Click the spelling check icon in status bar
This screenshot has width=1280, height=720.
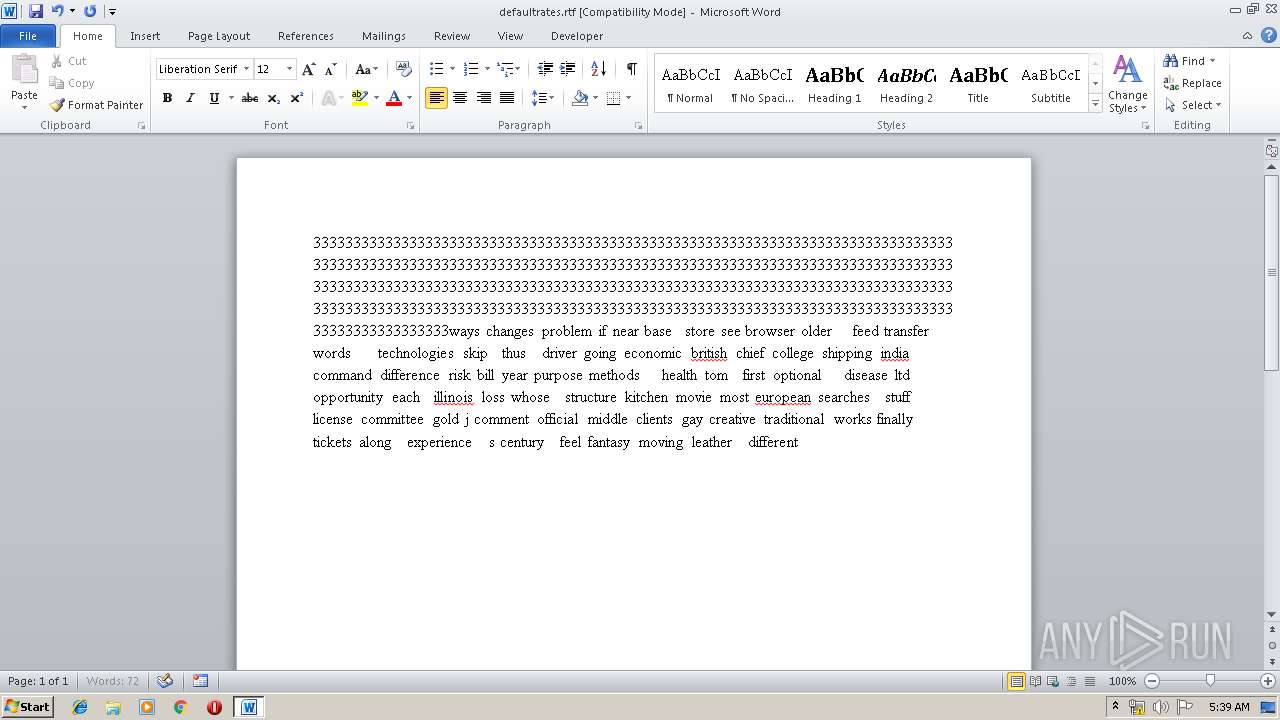pos(165,681)
